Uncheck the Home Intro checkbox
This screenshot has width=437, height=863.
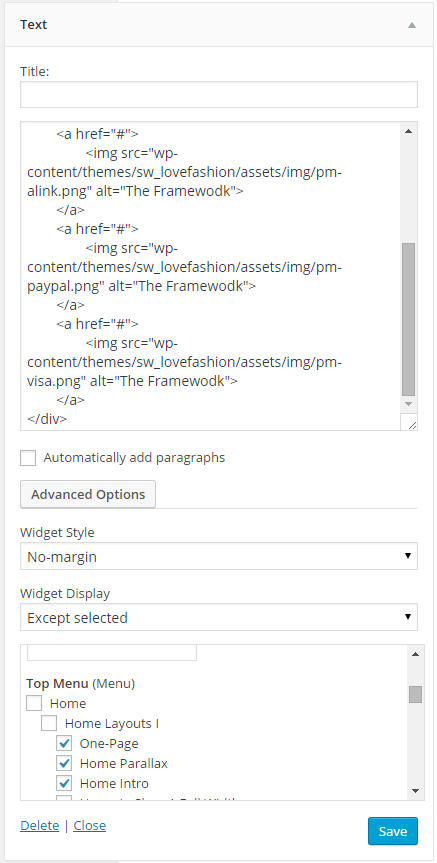click(64, 783)
